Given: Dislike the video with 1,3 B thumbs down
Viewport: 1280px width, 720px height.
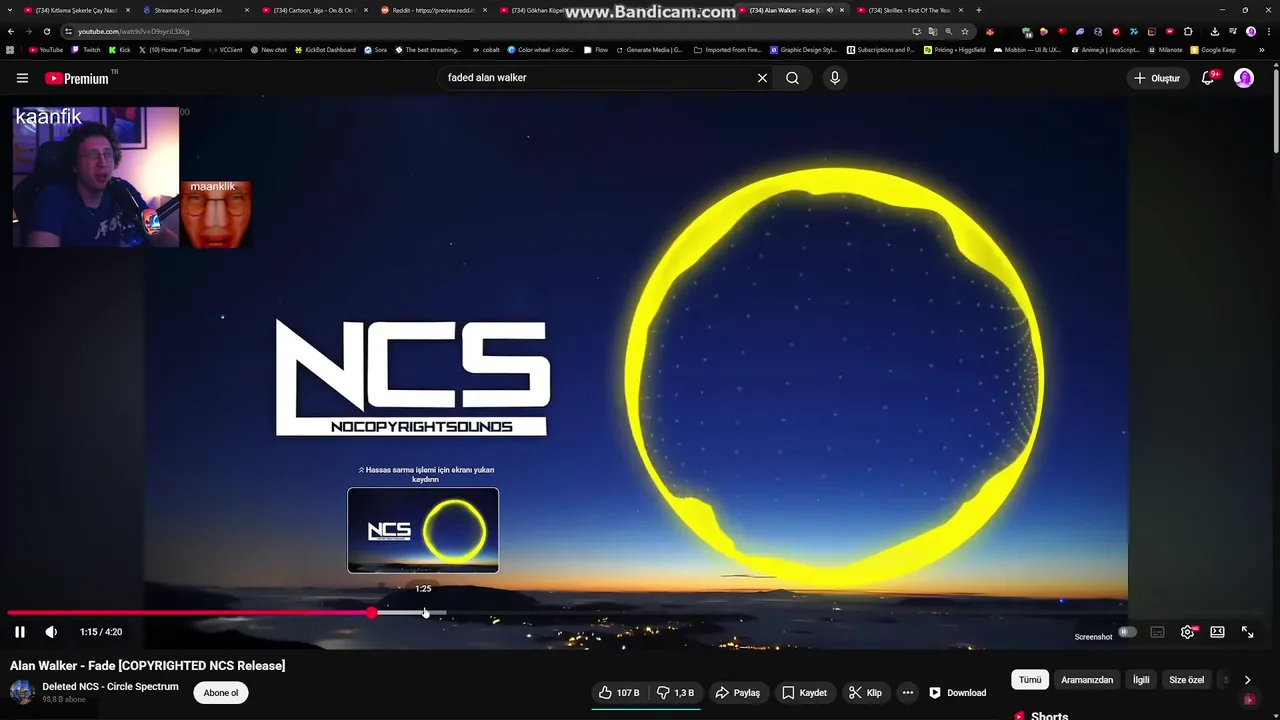Looking at the screenshot, I should (676, 693).
